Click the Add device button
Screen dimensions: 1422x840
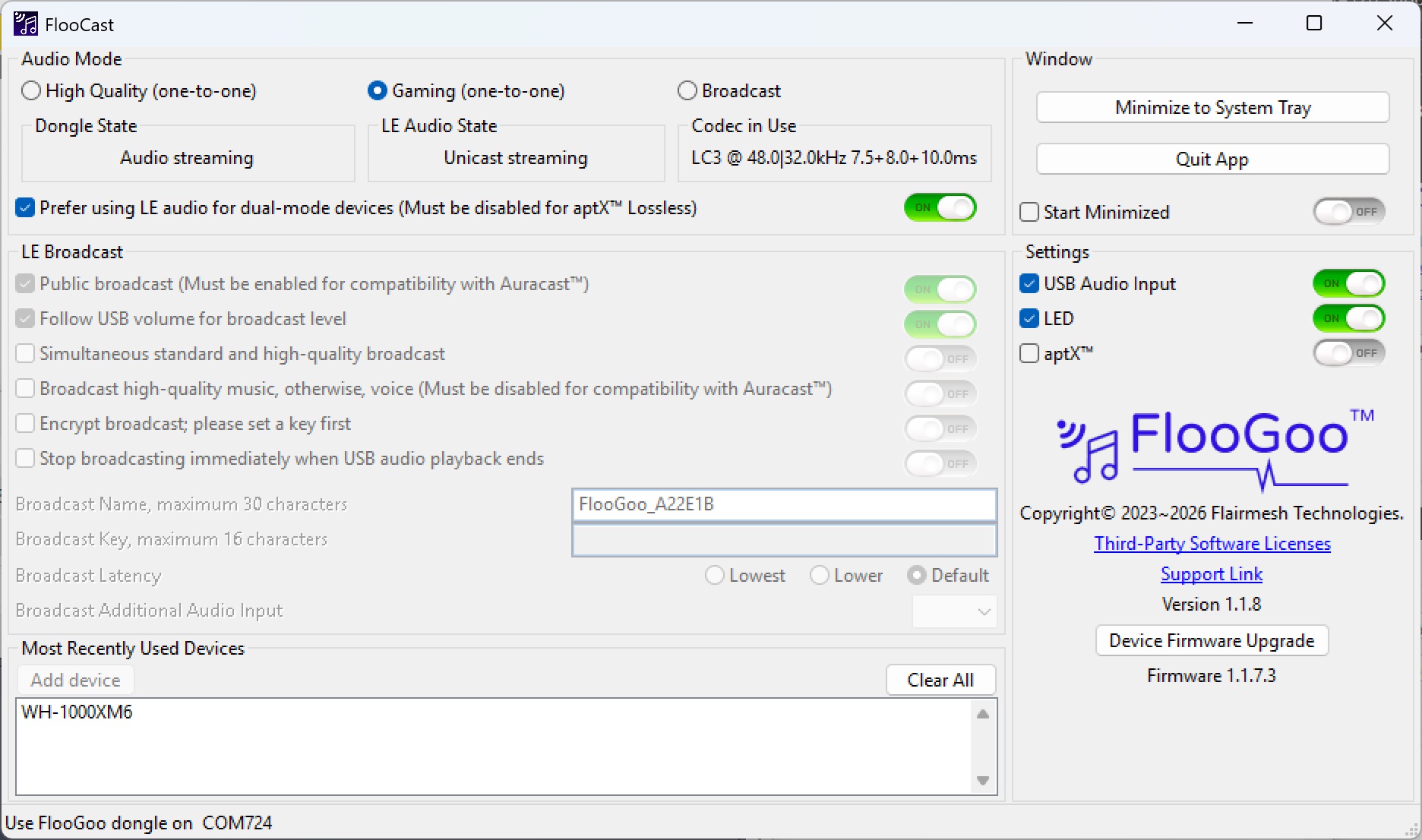click(x=75, y=680)
